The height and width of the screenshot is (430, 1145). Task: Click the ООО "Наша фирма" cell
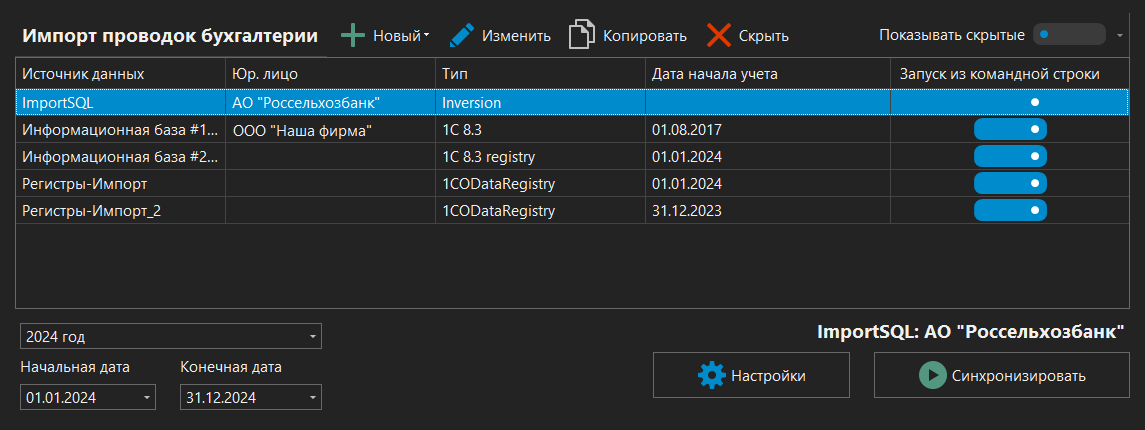(x=330, y=130)
